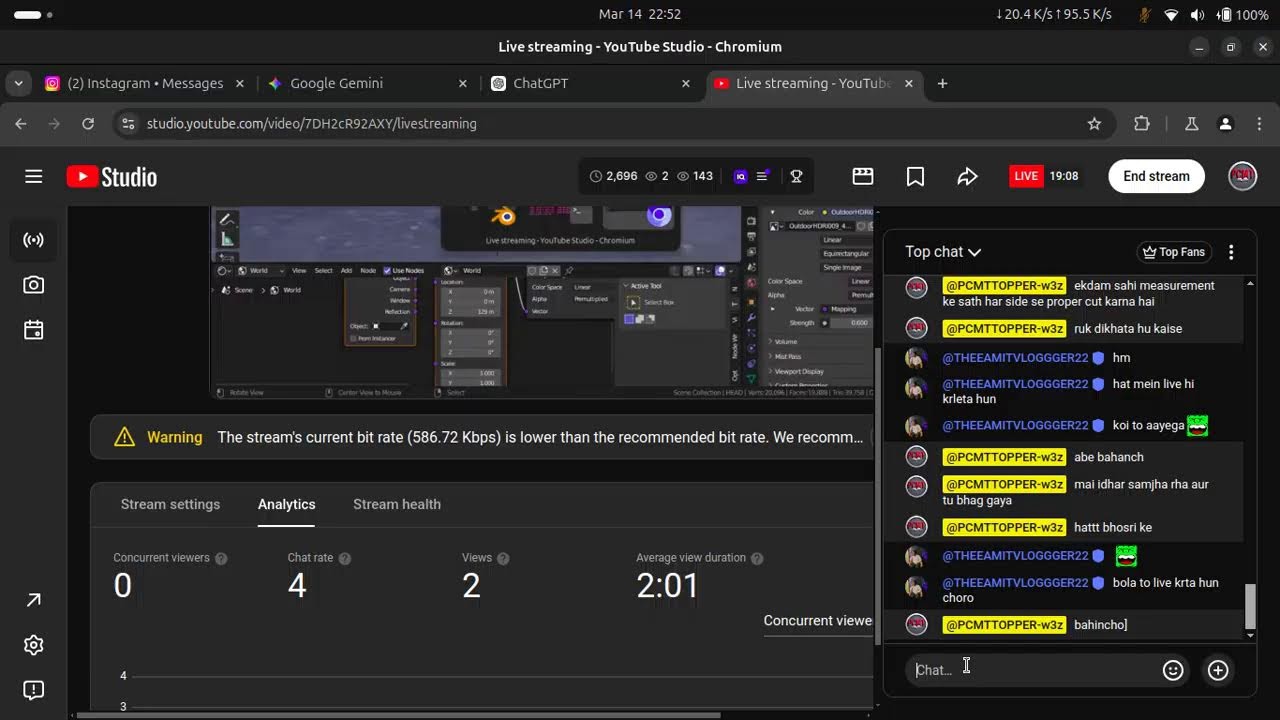Click the Average view duration value 2:01

coord(668,586)
